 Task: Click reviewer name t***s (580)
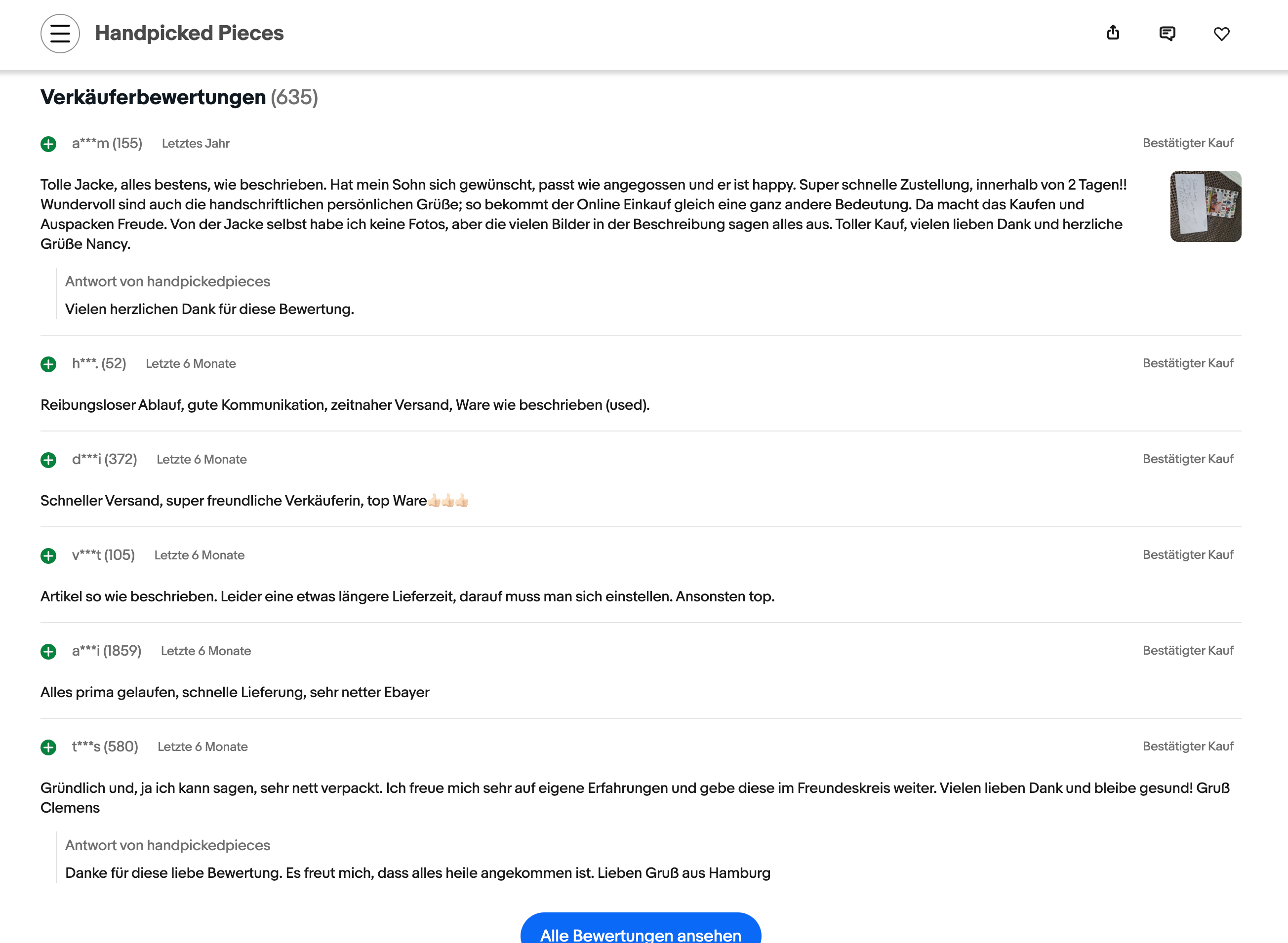105,747
